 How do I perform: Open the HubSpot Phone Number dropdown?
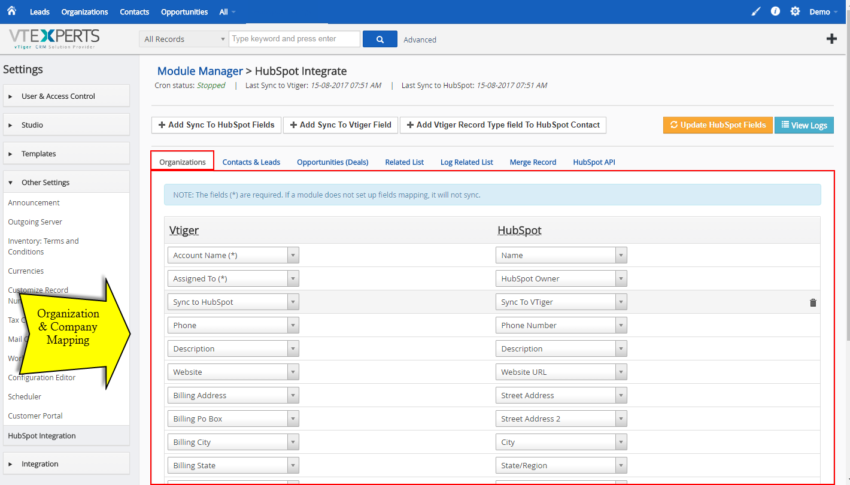[561, 325]
